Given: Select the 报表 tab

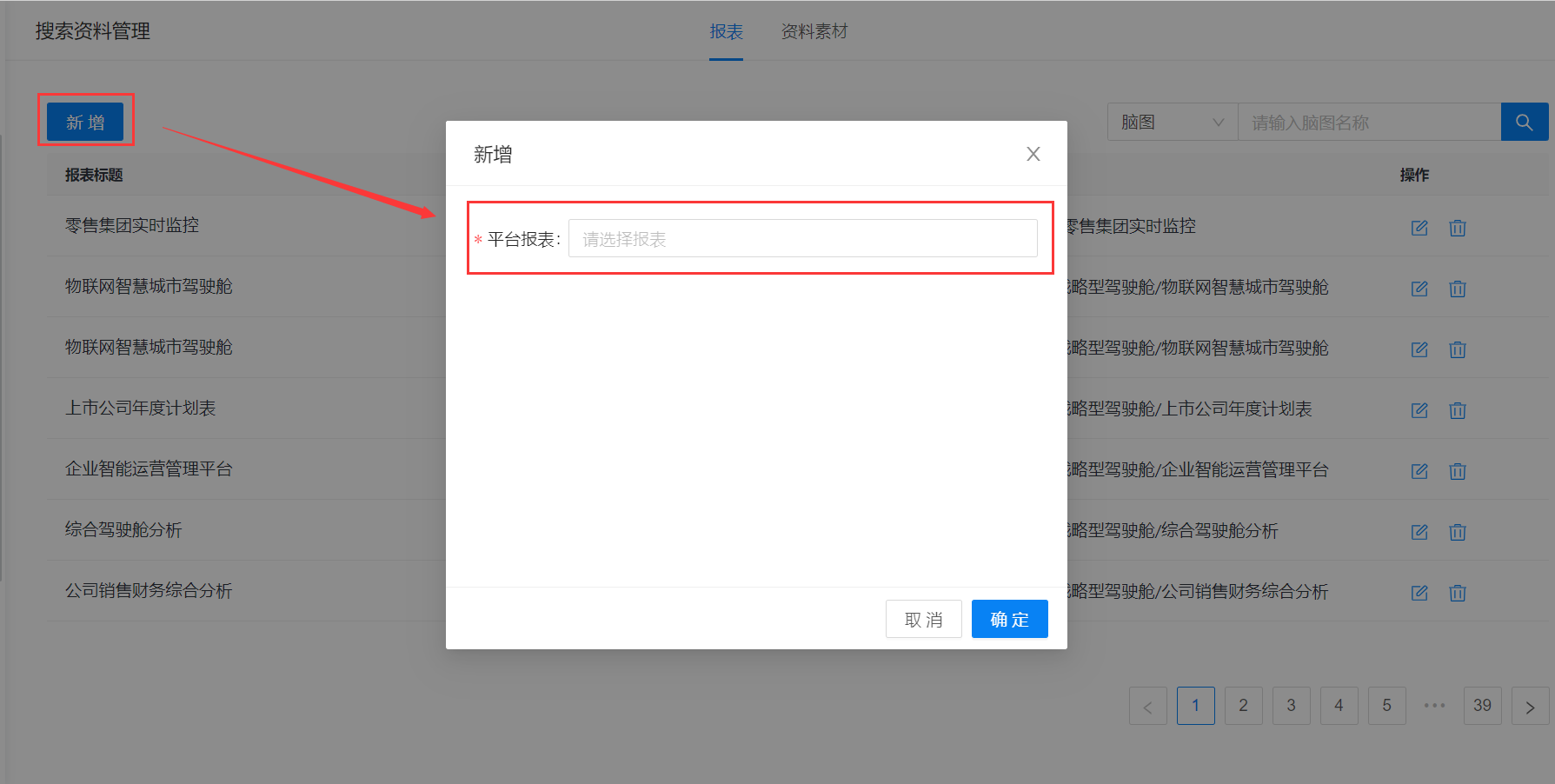Looking at the screenshot, I should (x=726, y=32).
